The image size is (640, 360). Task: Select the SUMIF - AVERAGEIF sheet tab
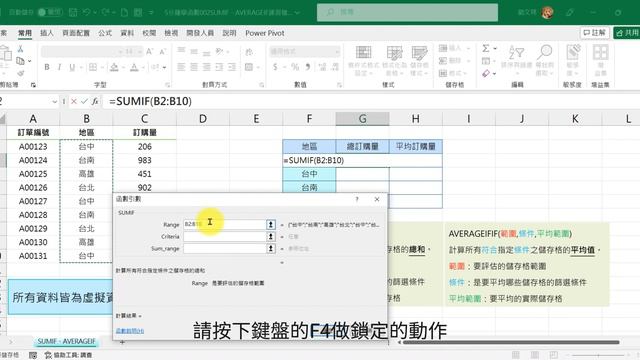[66, 341]
